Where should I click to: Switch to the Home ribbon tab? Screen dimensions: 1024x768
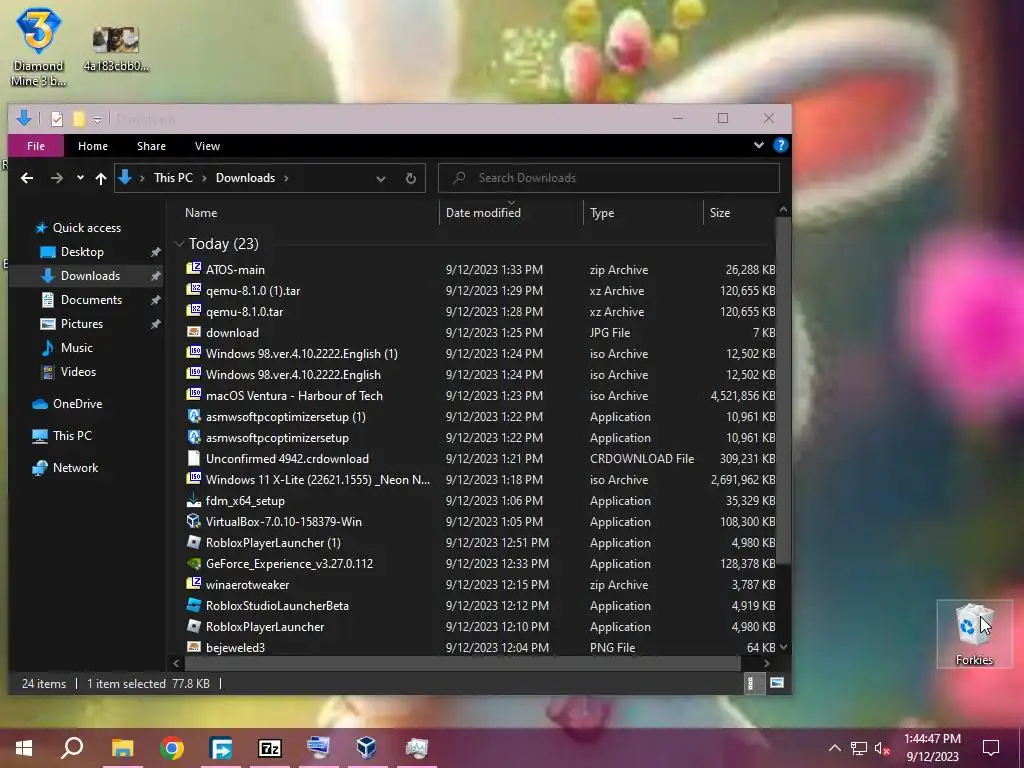point(93,146)
